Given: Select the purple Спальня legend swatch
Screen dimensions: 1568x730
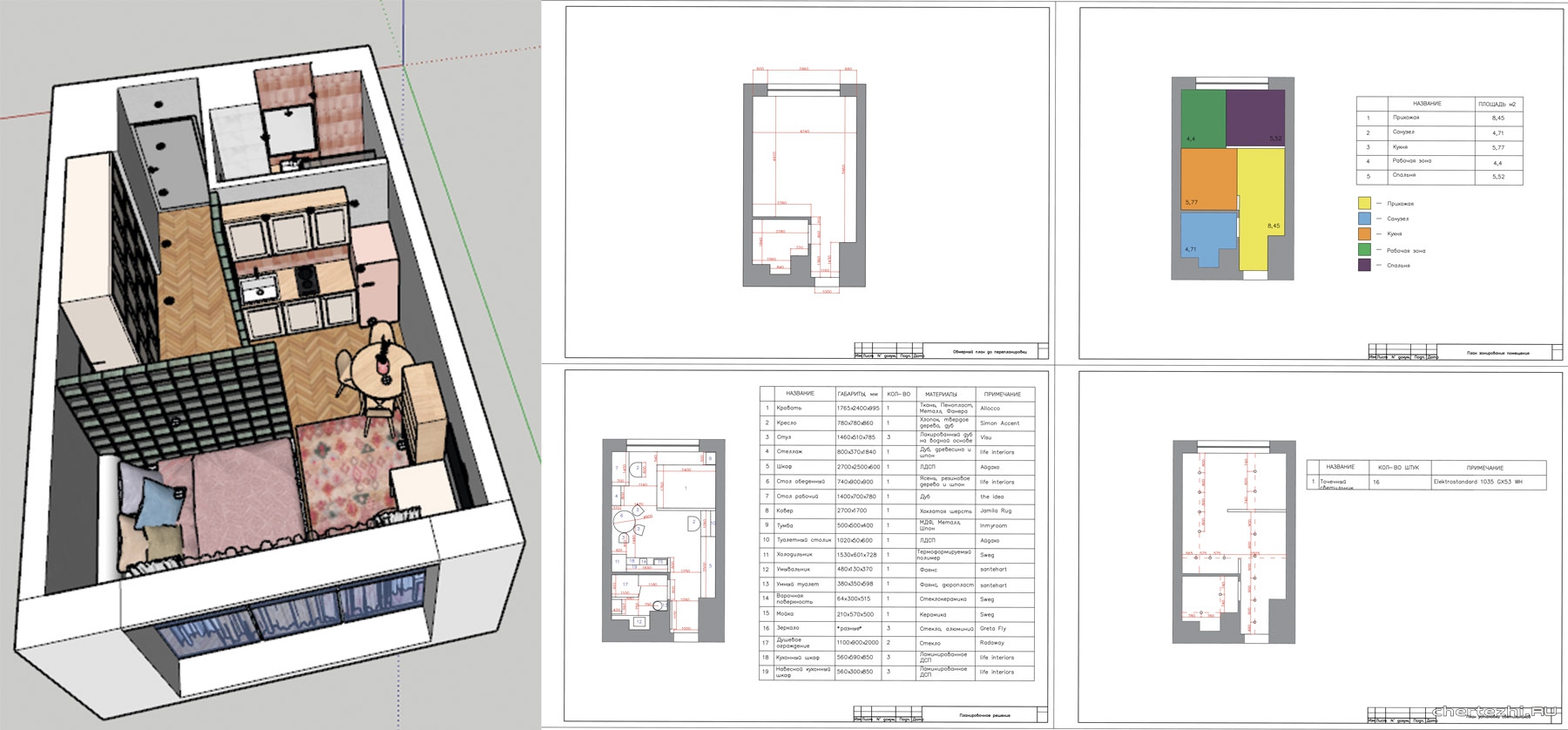Looking at the screenshot, I should tap(1364, 265).
